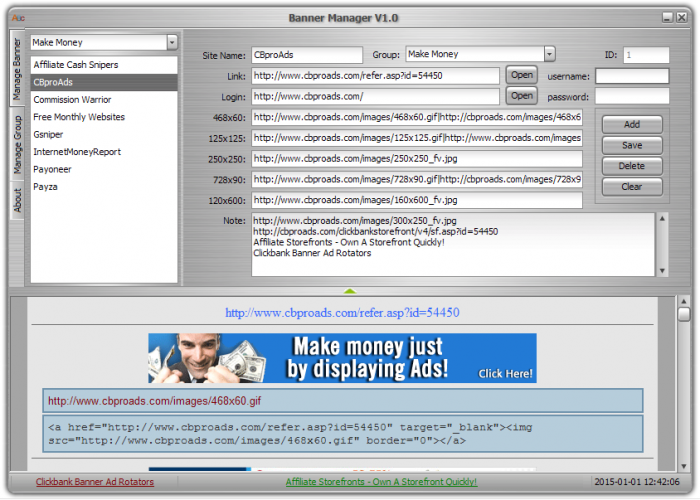The image size is (700, 500).
Task: Select Commission Warrior in site list
Action: click(x=72, y=100)
